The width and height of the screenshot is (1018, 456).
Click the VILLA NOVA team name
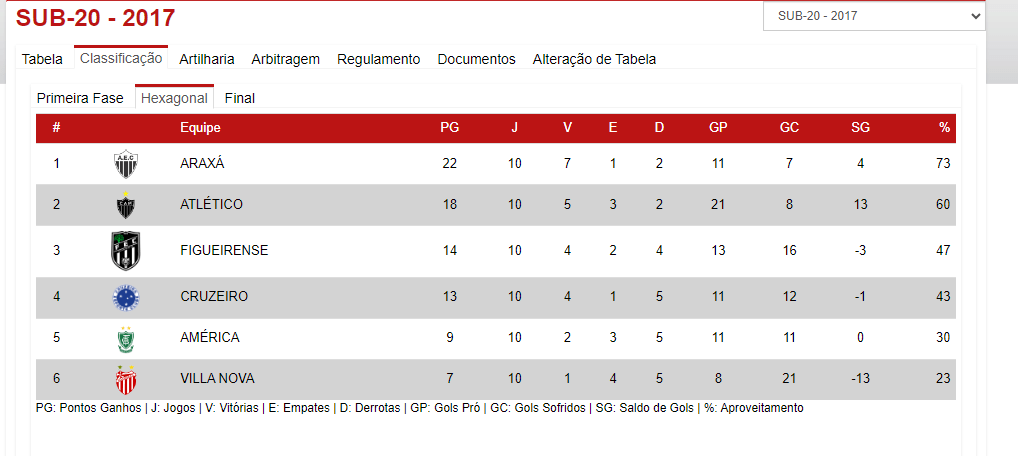coord(217,379)
